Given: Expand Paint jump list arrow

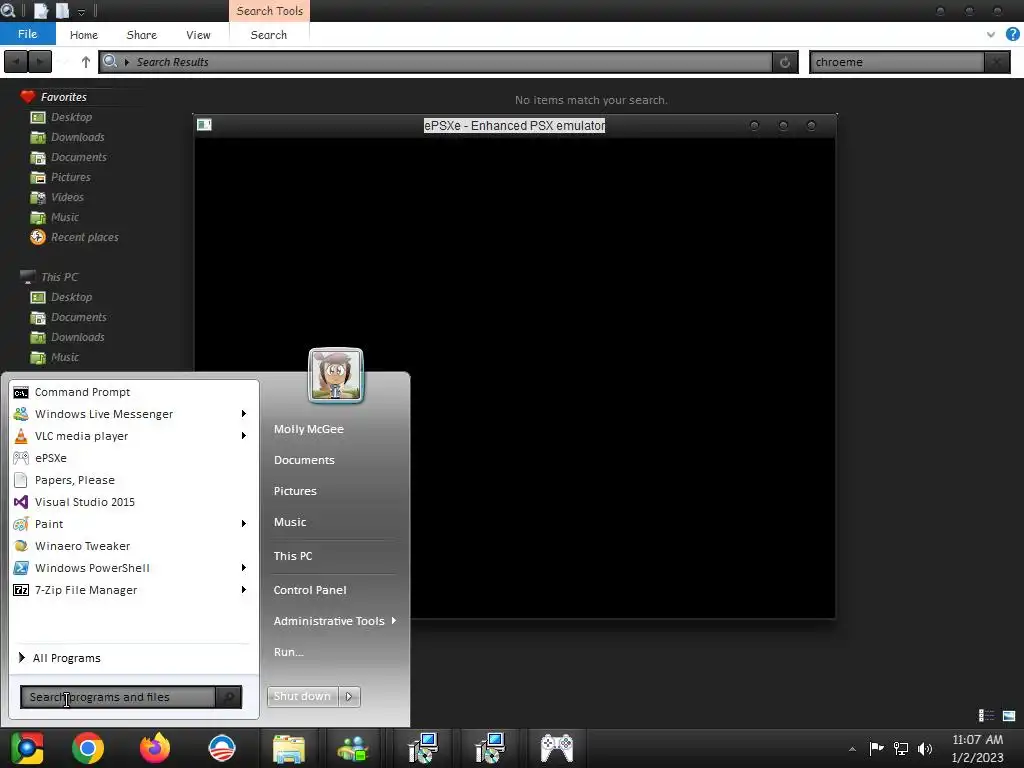Looking at the screenshot, I should [244, 524].
